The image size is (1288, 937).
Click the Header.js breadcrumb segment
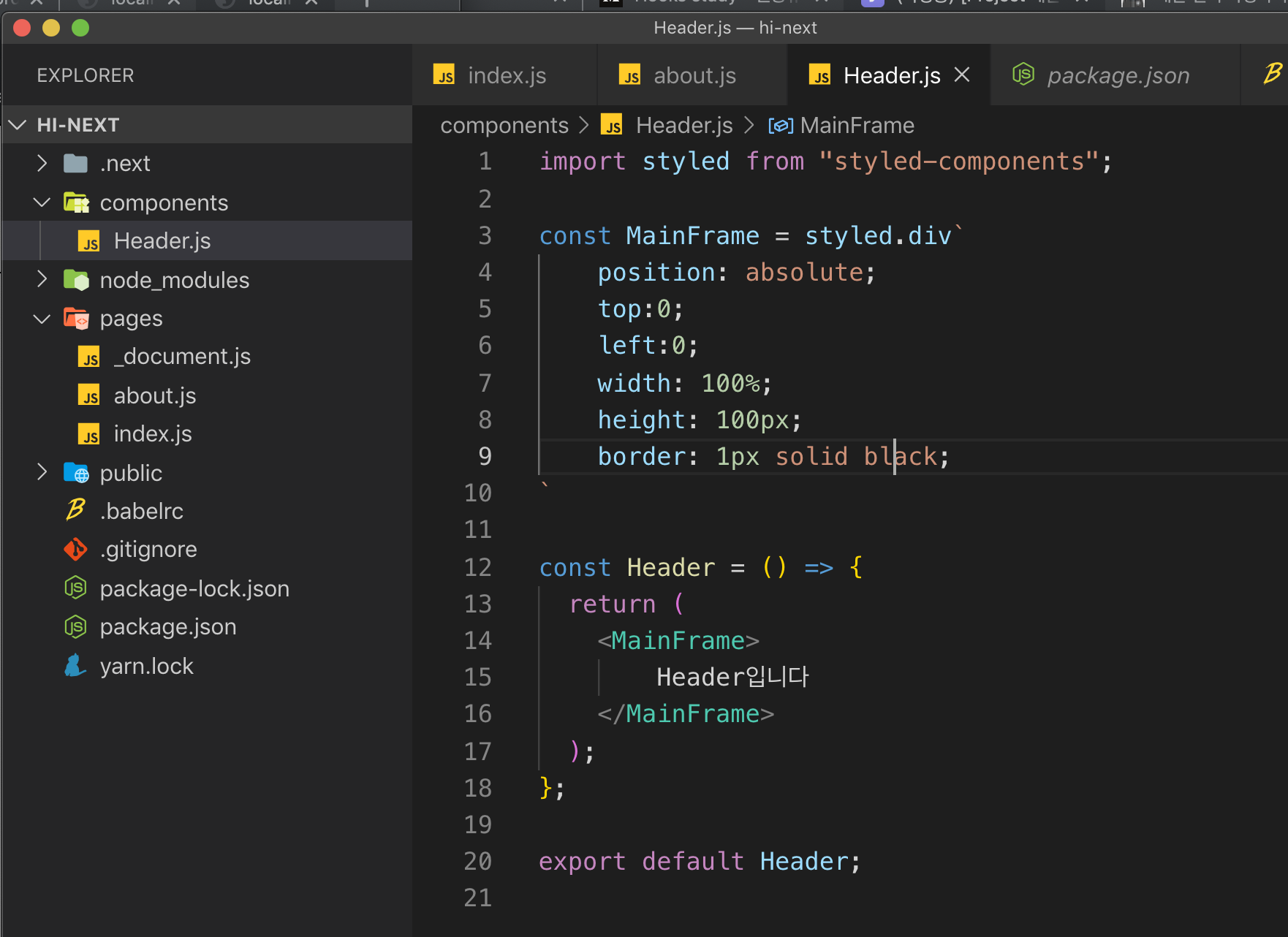(x=684, y=126)
